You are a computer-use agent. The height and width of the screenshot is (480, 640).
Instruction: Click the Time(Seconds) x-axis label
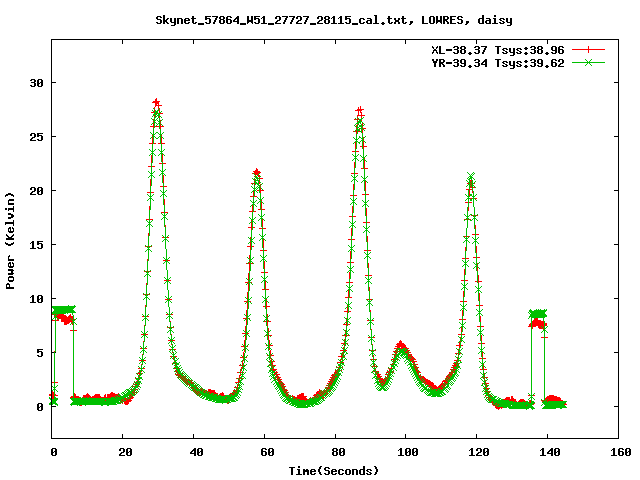point(333,471)
